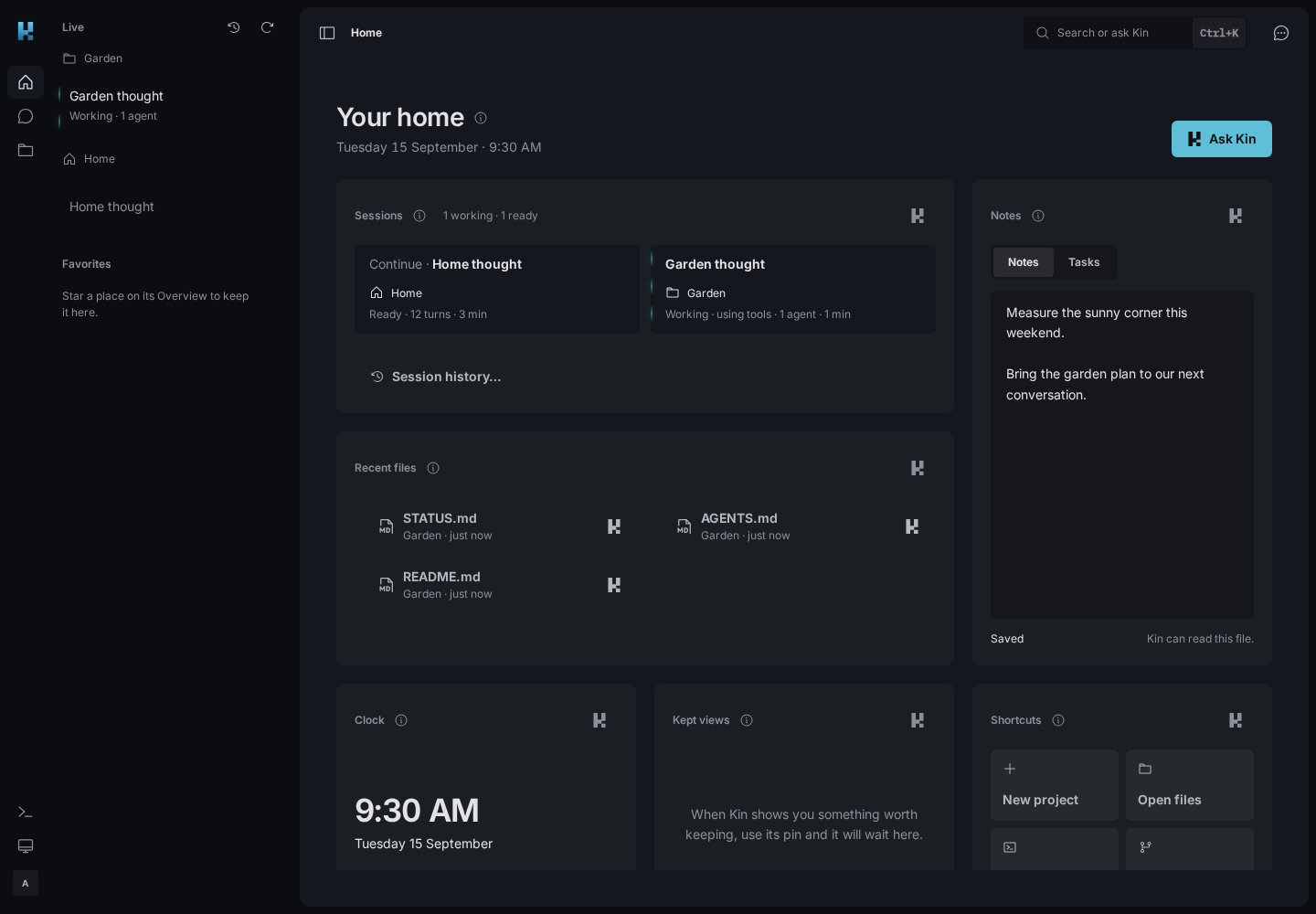Click the Kin icon on the Recent files card header
The height and width of the screenshot is (914, 1316).
tap(918, 468)
